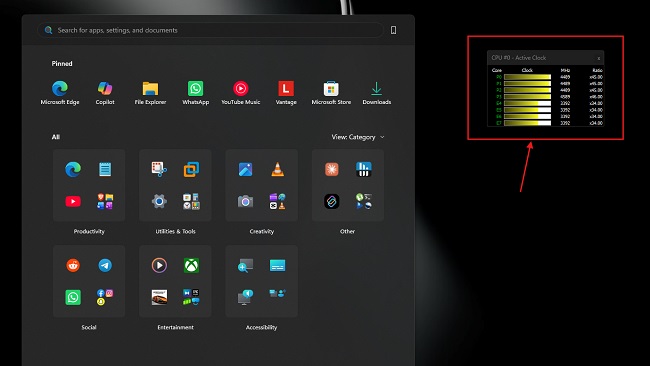The width and height of the screenshot is (650, 366).
Task: Click the Pinned section heading
Action: (62, 63)
